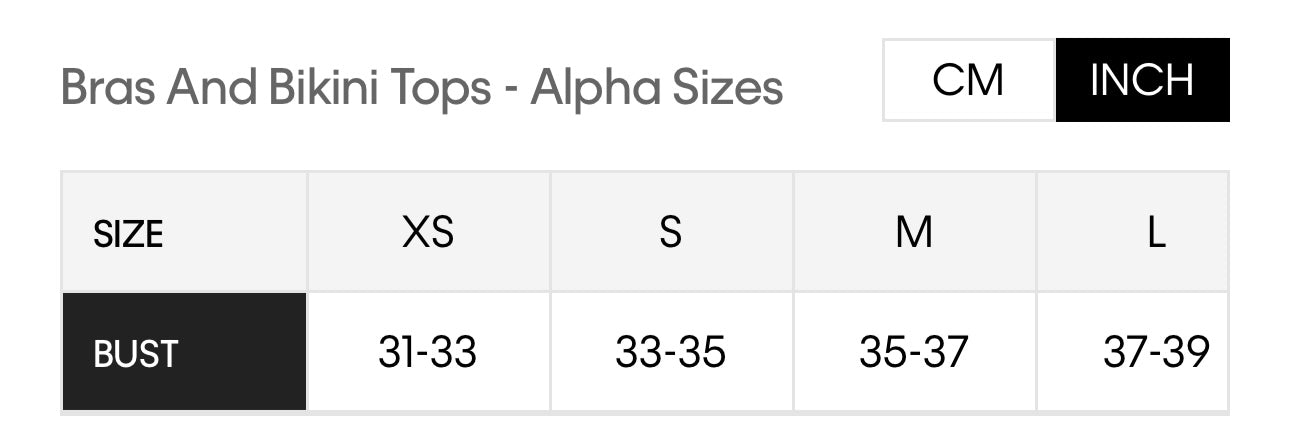Click the word Sizes in the heading
Viewport: 1290px width, 448px height.
pos(726,88)
